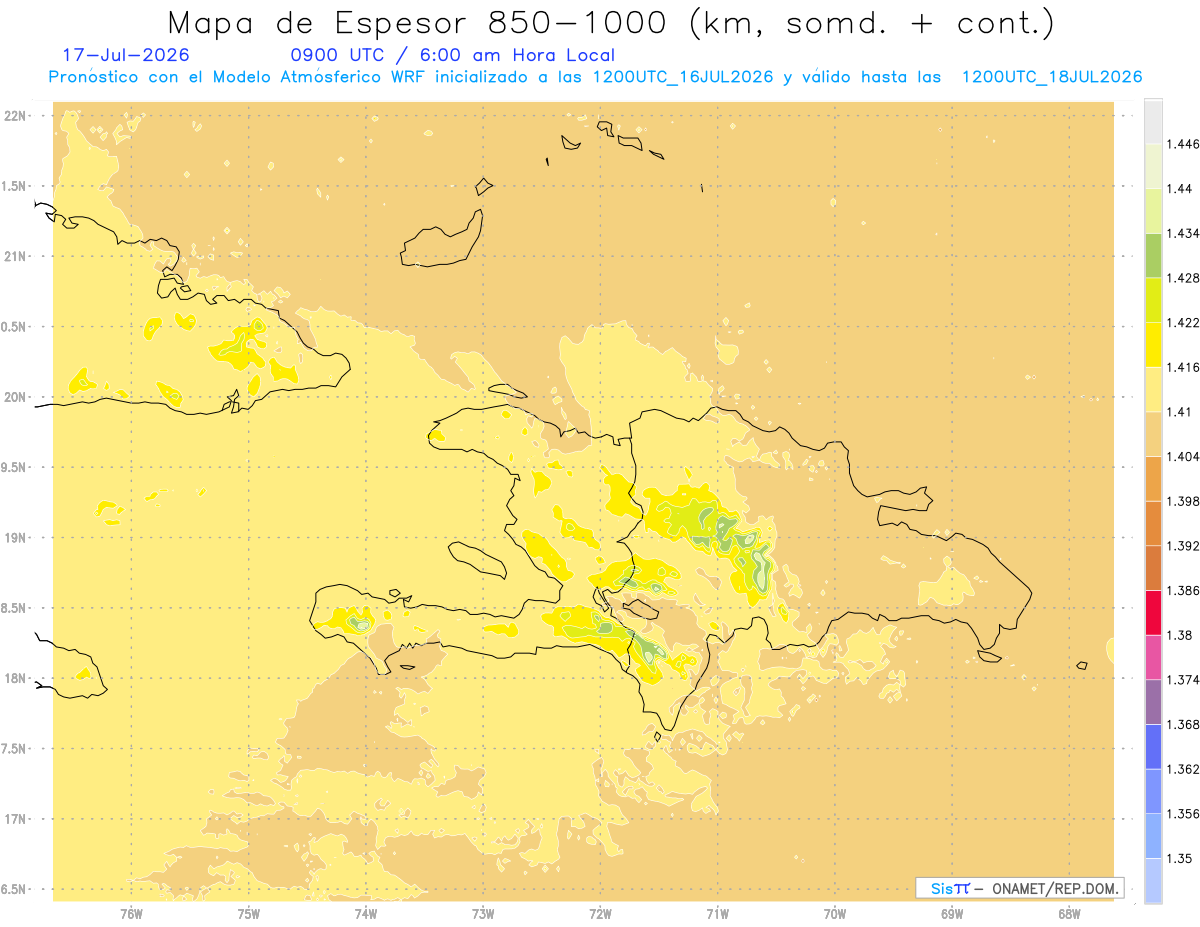1200x927 pixels.
Task: Click the longitude label "73W"
Action: pyautogui.click(x=483, y=913)
